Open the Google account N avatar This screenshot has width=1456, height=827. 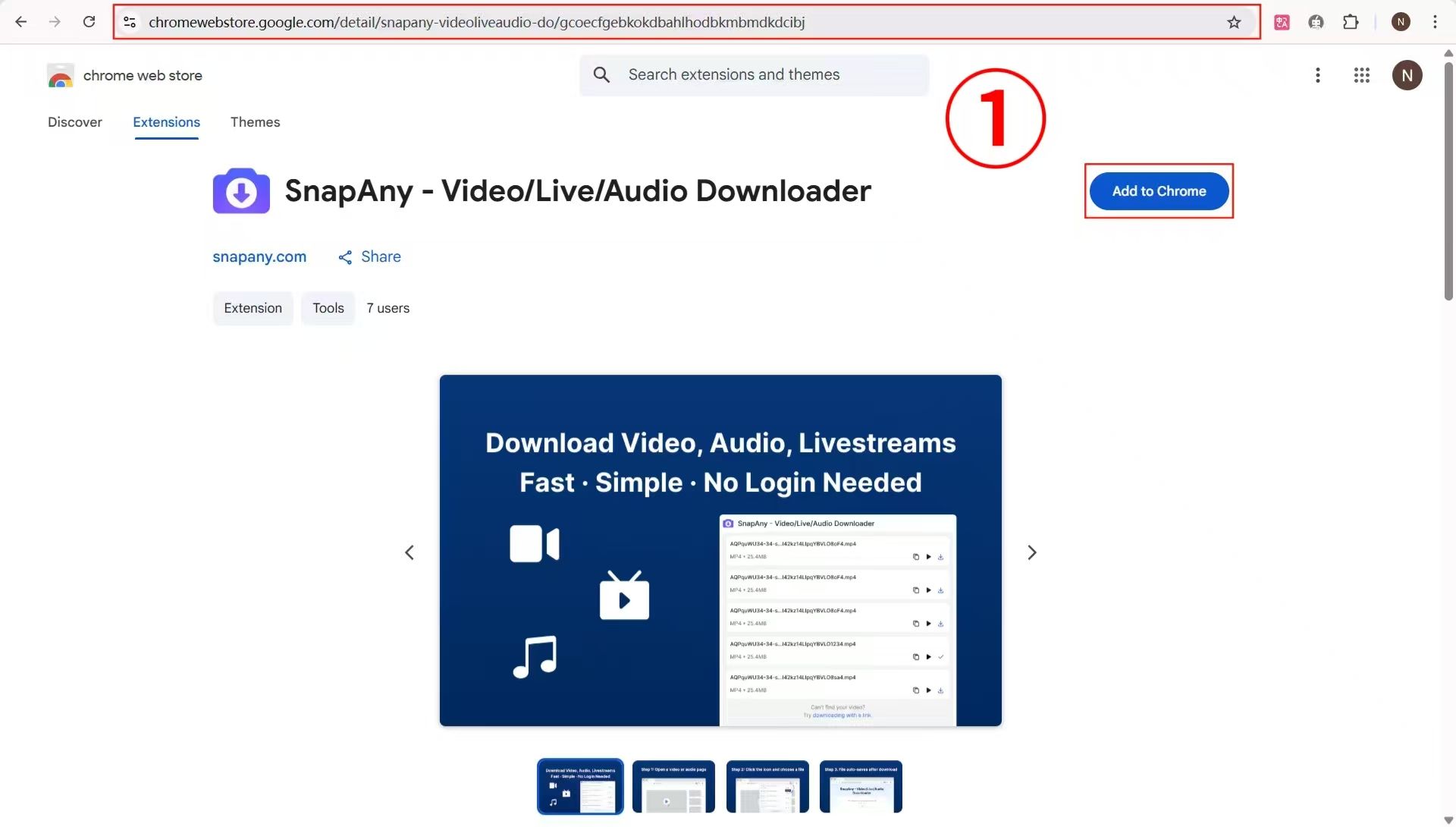(x=1407, y=75)
